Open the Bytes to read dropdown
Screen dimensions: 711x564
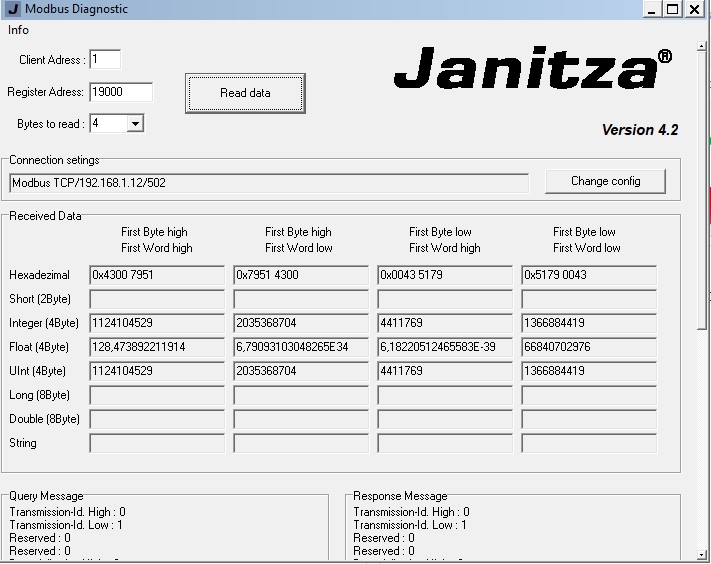(x=135, y=123)
